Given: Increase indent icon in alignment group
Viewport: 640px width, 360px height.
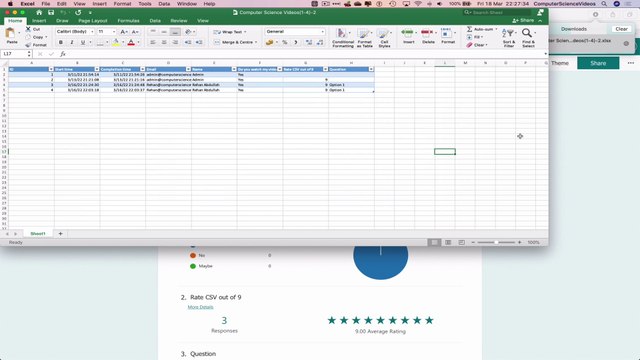Looking at the screenshot, I should pos(199,42).
